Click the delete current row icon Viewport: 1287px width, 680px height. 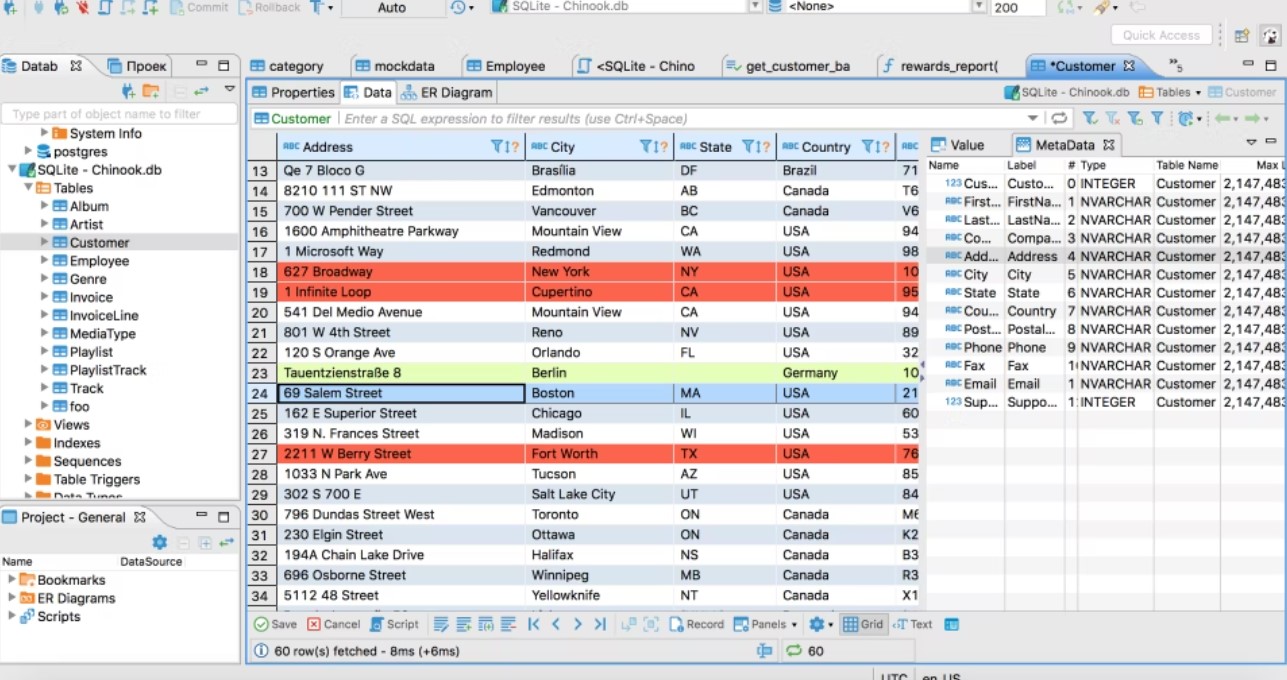tap(509, 624)
